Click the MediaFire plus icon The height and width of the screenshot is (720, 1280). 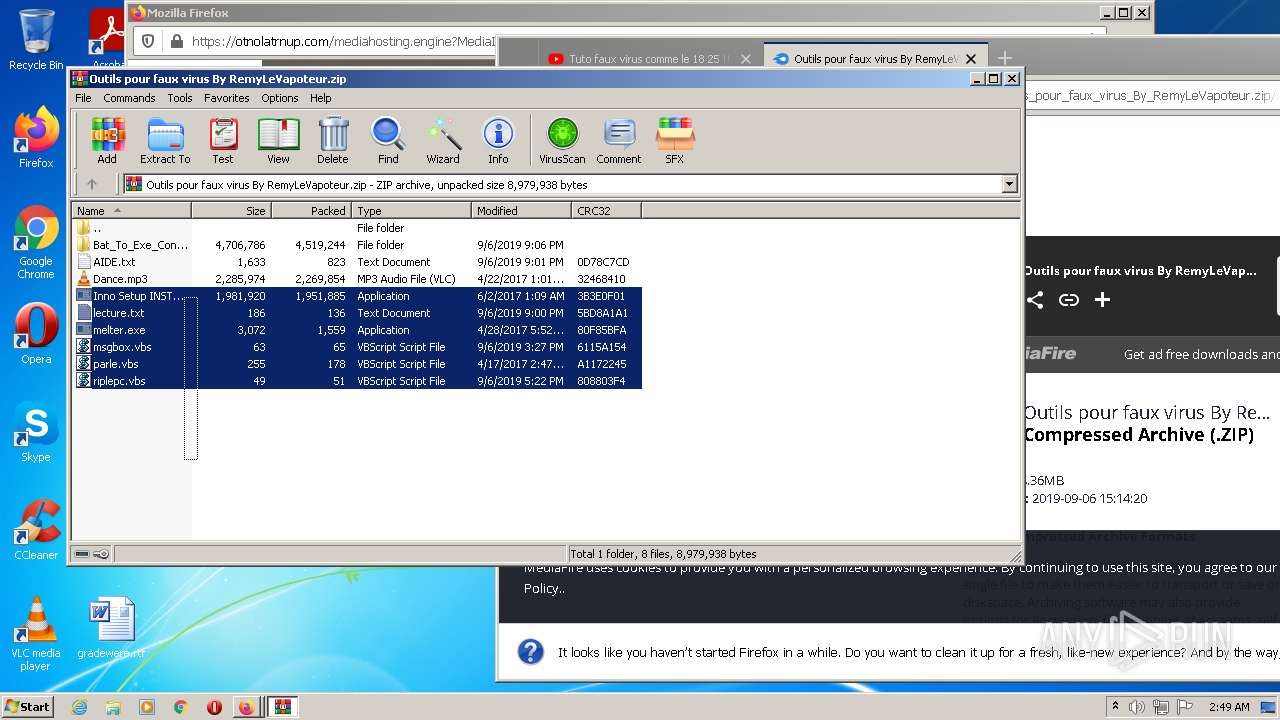coord(1102,300)
